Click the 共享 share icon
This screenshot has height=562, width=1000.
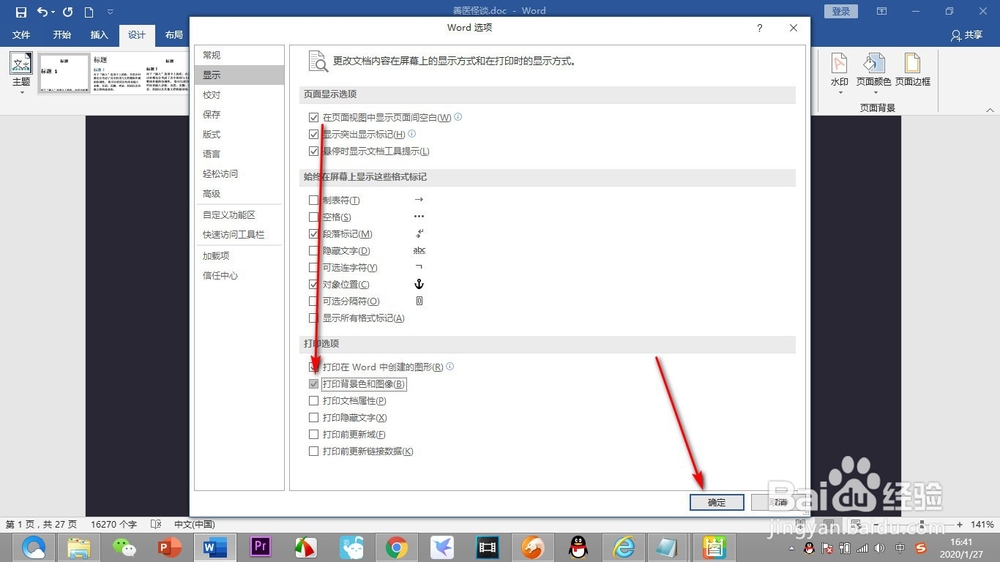click(966, 35)
